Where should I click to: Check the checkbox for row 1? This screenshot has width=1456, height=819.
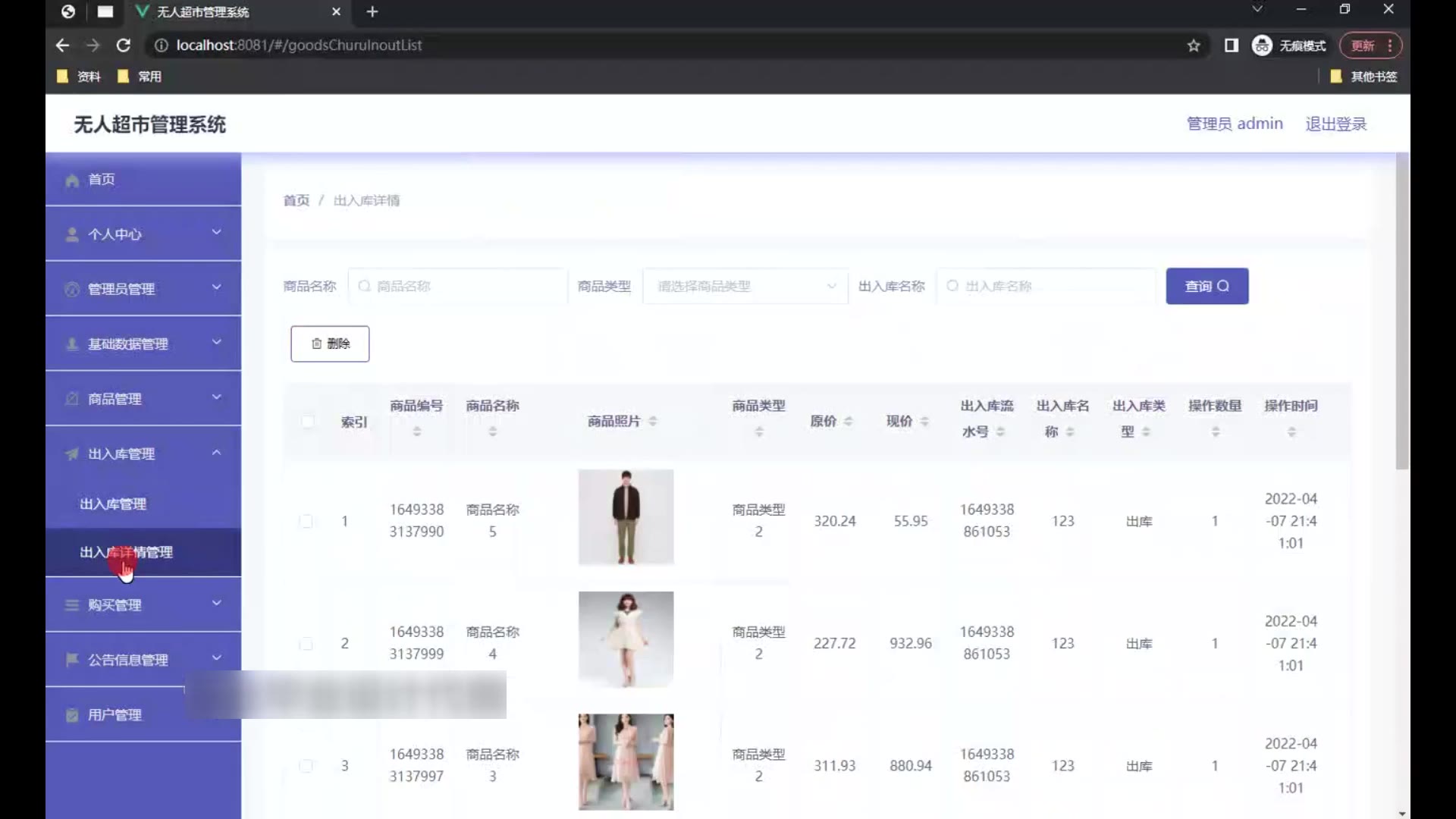pyautogui.click(x=306, y=522)
